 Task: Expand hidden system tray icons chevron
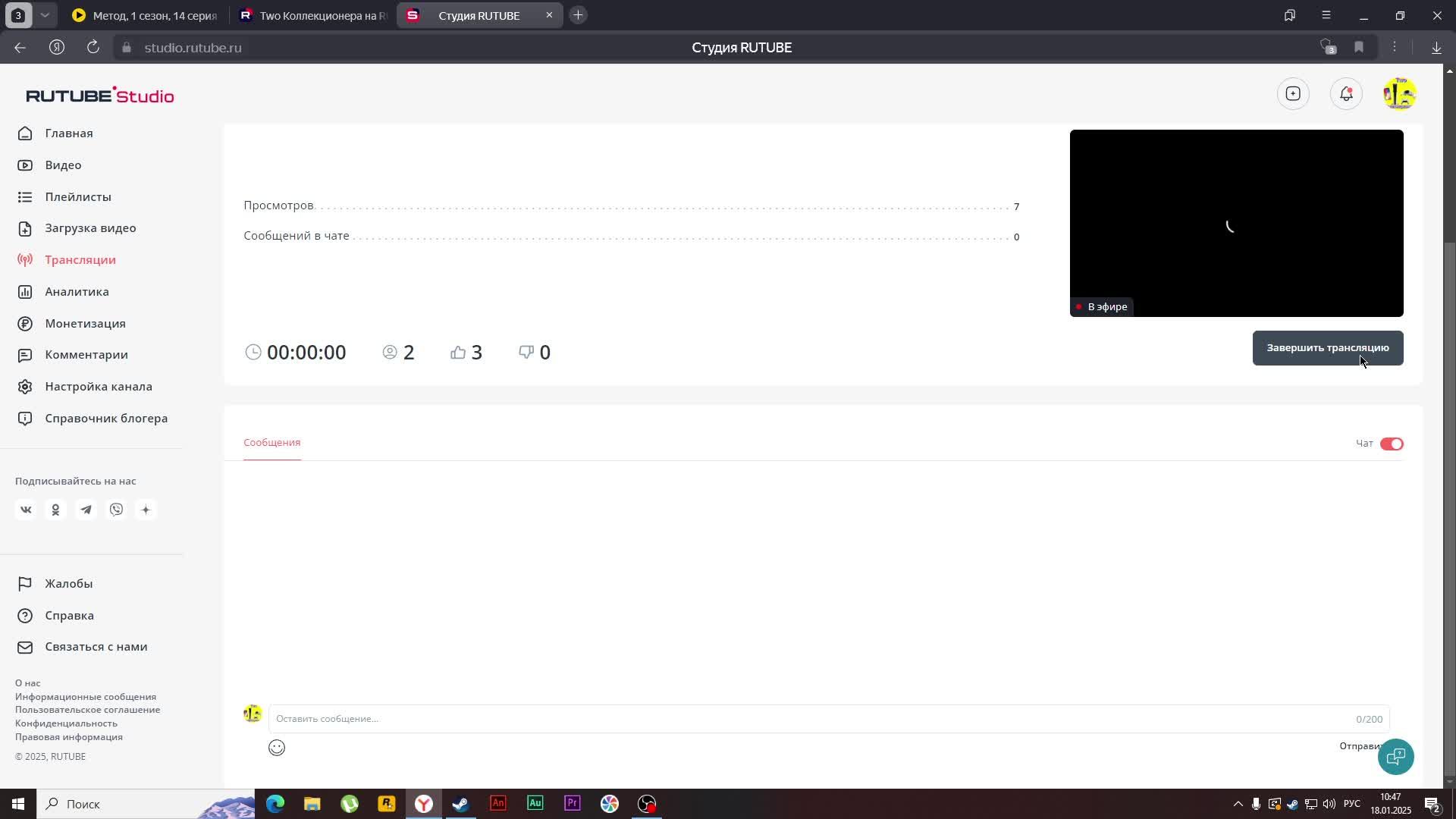(x=1238, y=804)
